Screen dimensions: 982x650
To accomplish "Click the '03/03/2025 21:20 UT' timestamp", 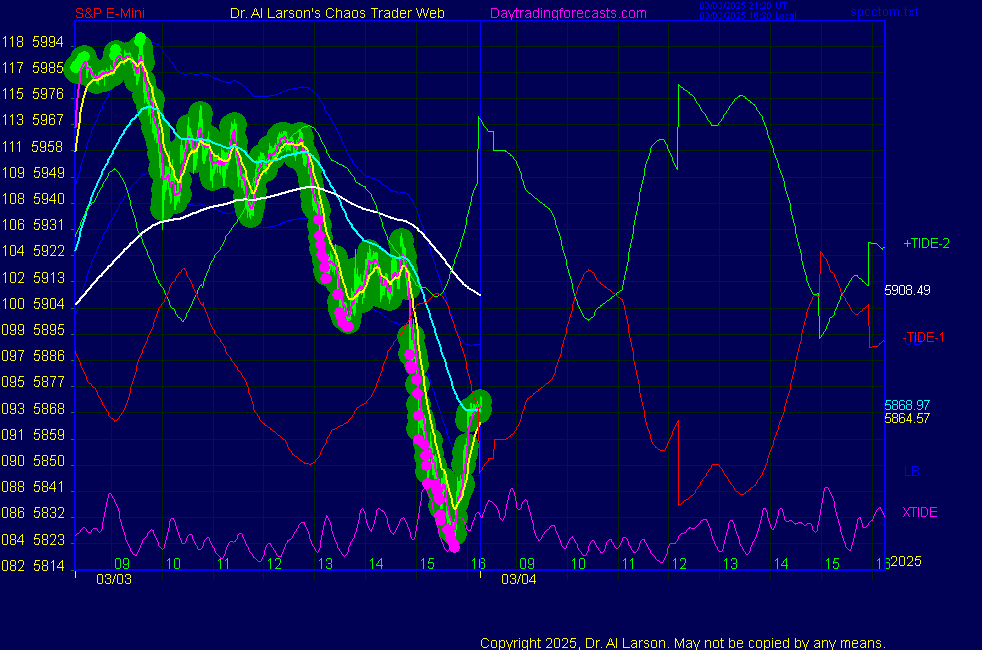I will coord(743,6).
